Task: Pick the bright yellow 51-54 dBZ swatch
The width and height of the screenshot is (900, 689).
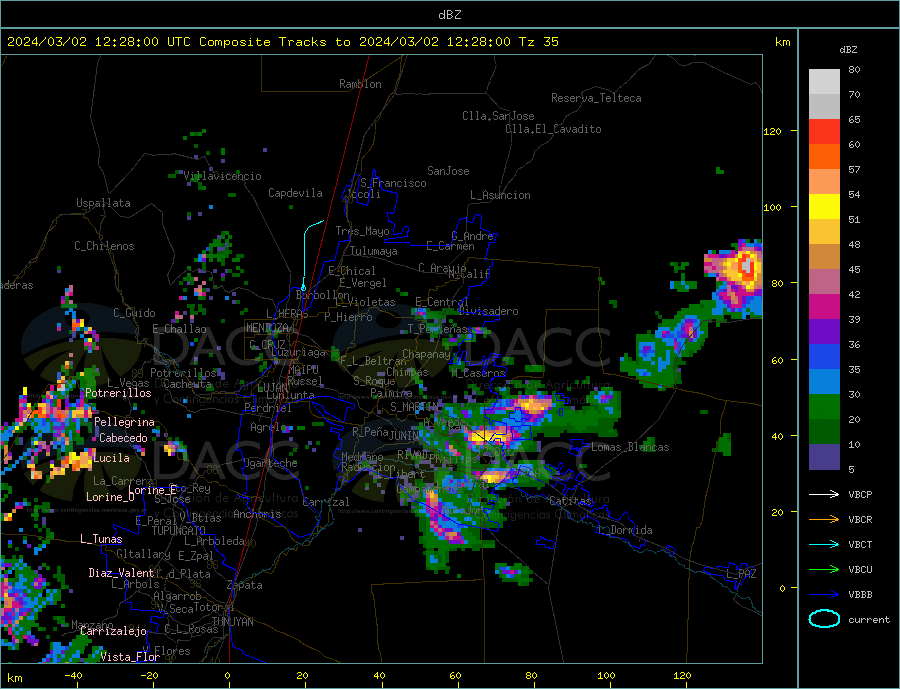Action: coord(824,207)
